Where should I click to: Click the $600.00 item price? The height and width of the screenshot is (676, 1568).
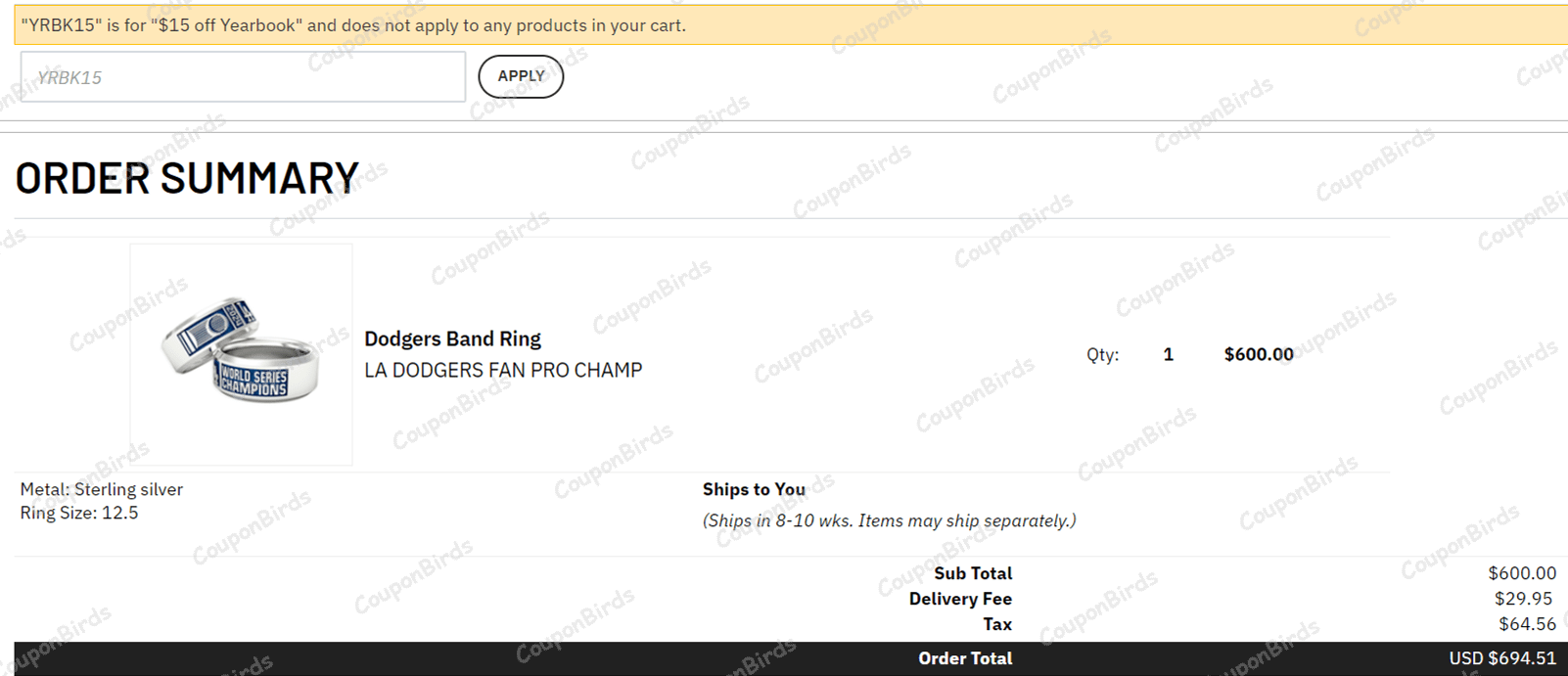pos(1258,354)
